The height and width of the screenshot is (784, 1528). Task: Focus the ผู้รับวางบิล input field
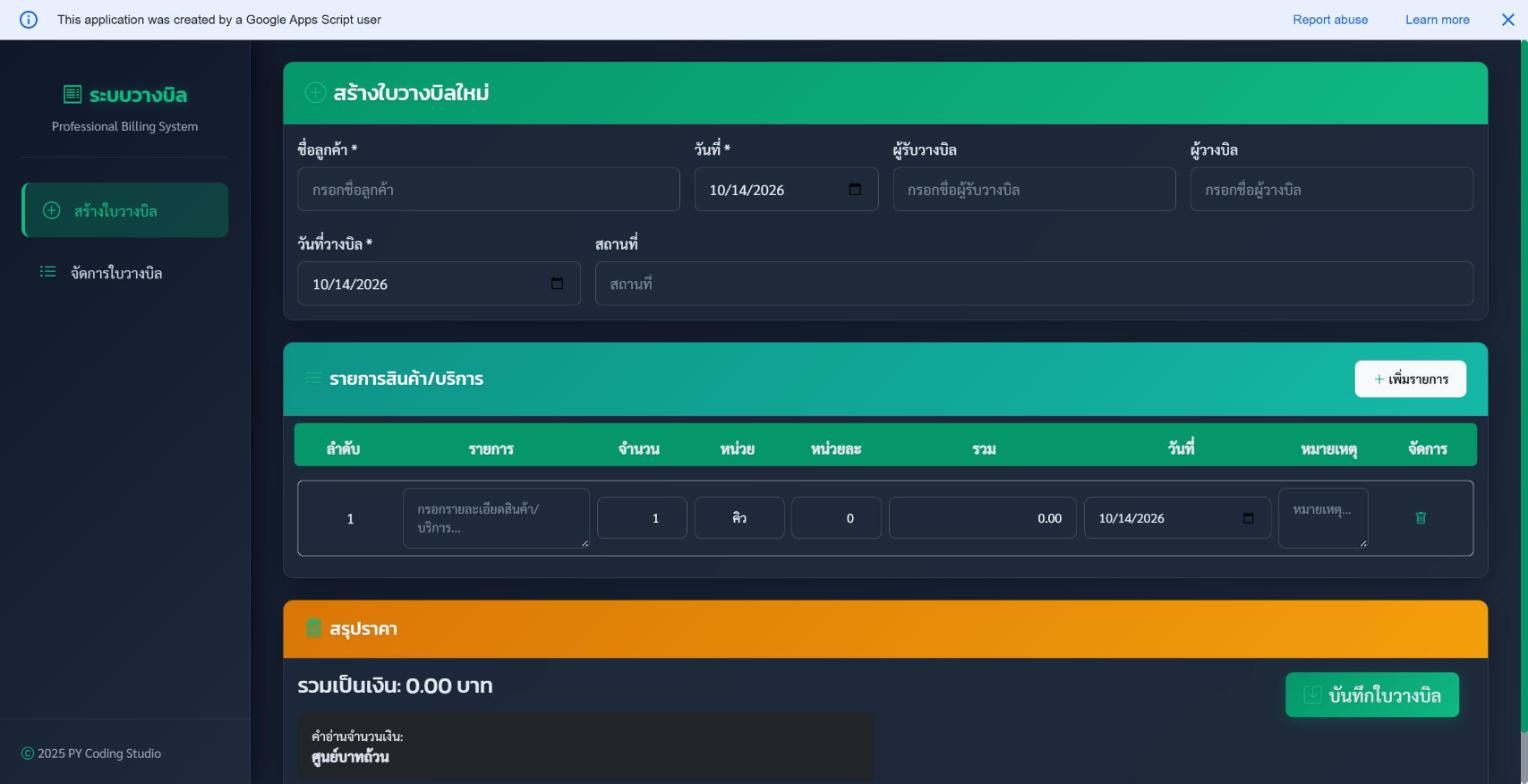(1034, 189)
